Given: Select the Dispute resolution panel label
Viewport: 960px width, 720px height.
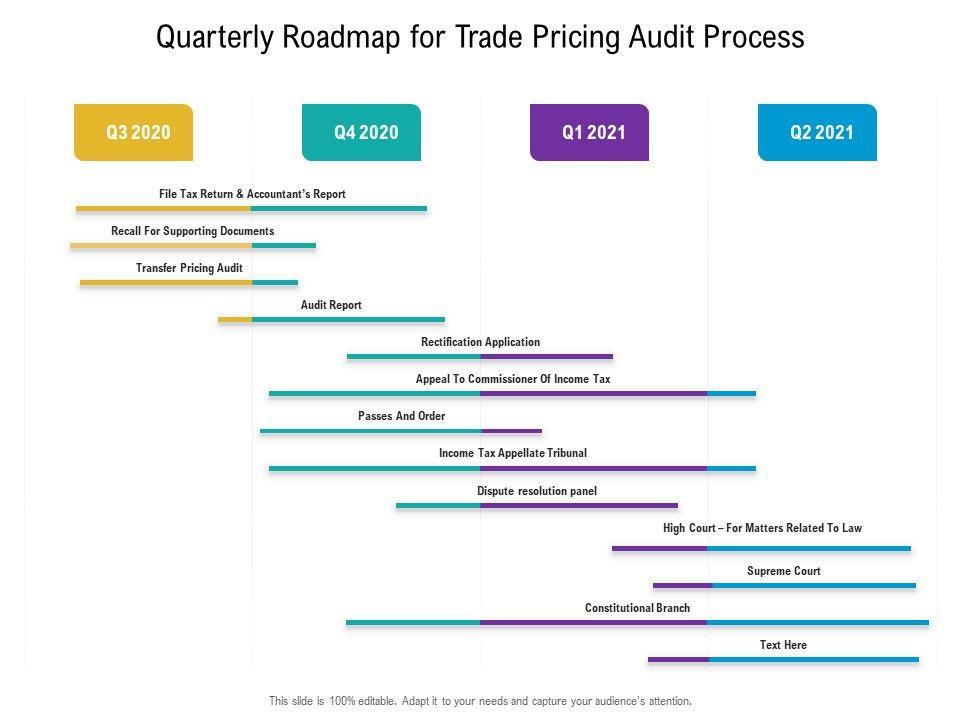Looking at the screenshot, I should (x=536, y=491).
